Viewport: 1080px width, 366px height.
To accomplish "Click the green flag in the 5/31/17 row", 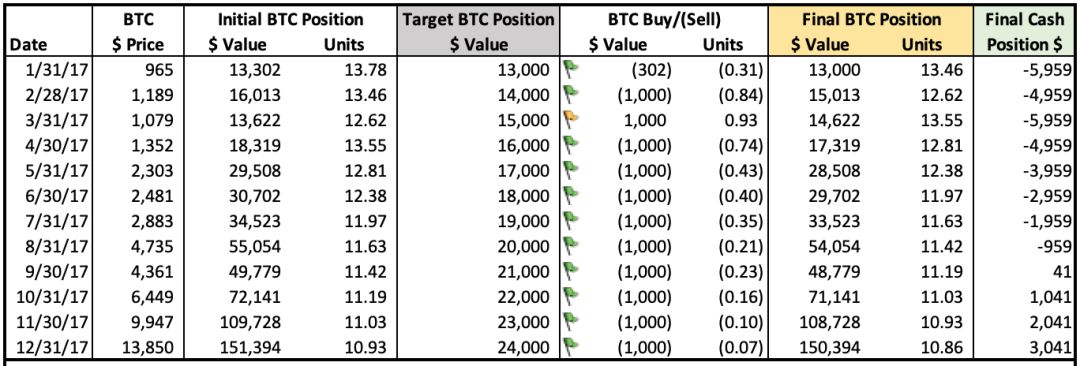I will point(570,167).
